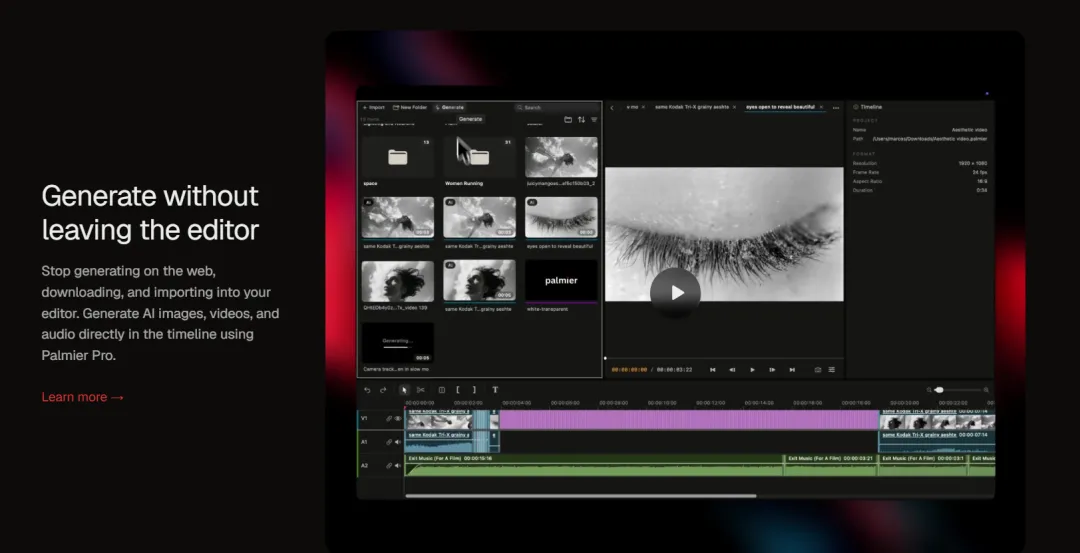Viewport: 1080px width, 553px height.
Task: Click the project path value text
Action: point(929,138)
